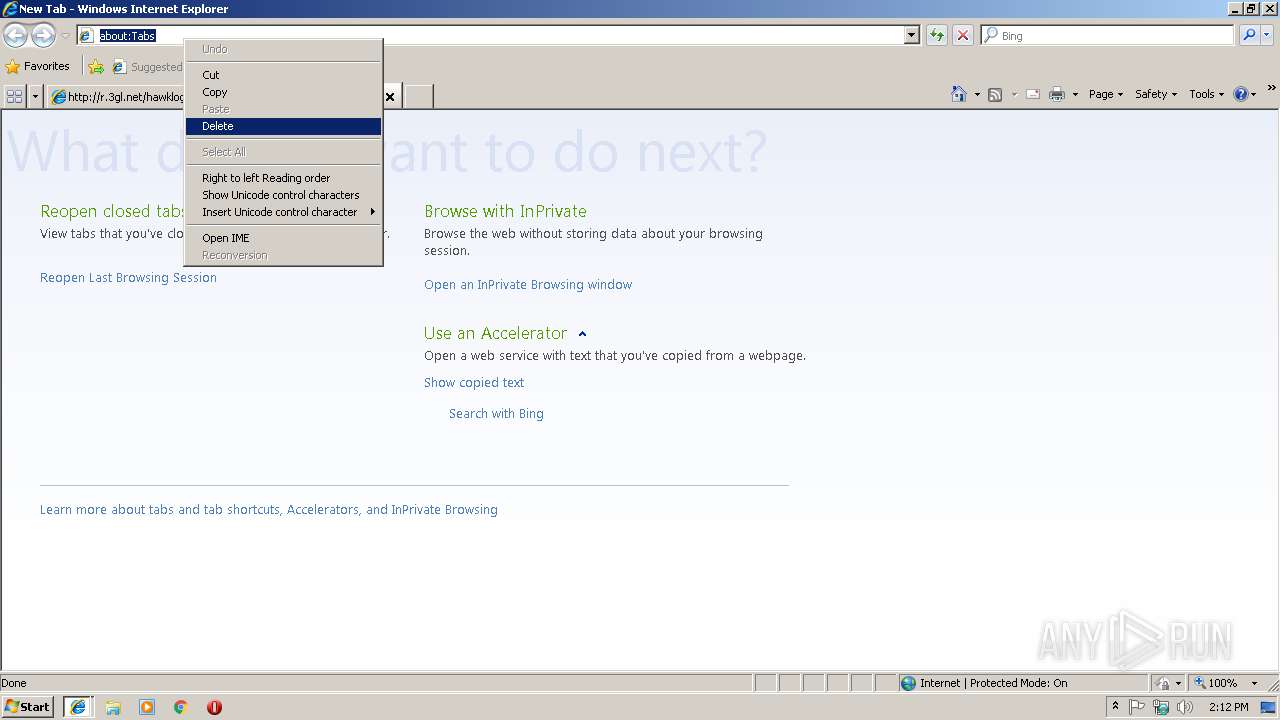Show hidden tray icons arrow

1115,707
